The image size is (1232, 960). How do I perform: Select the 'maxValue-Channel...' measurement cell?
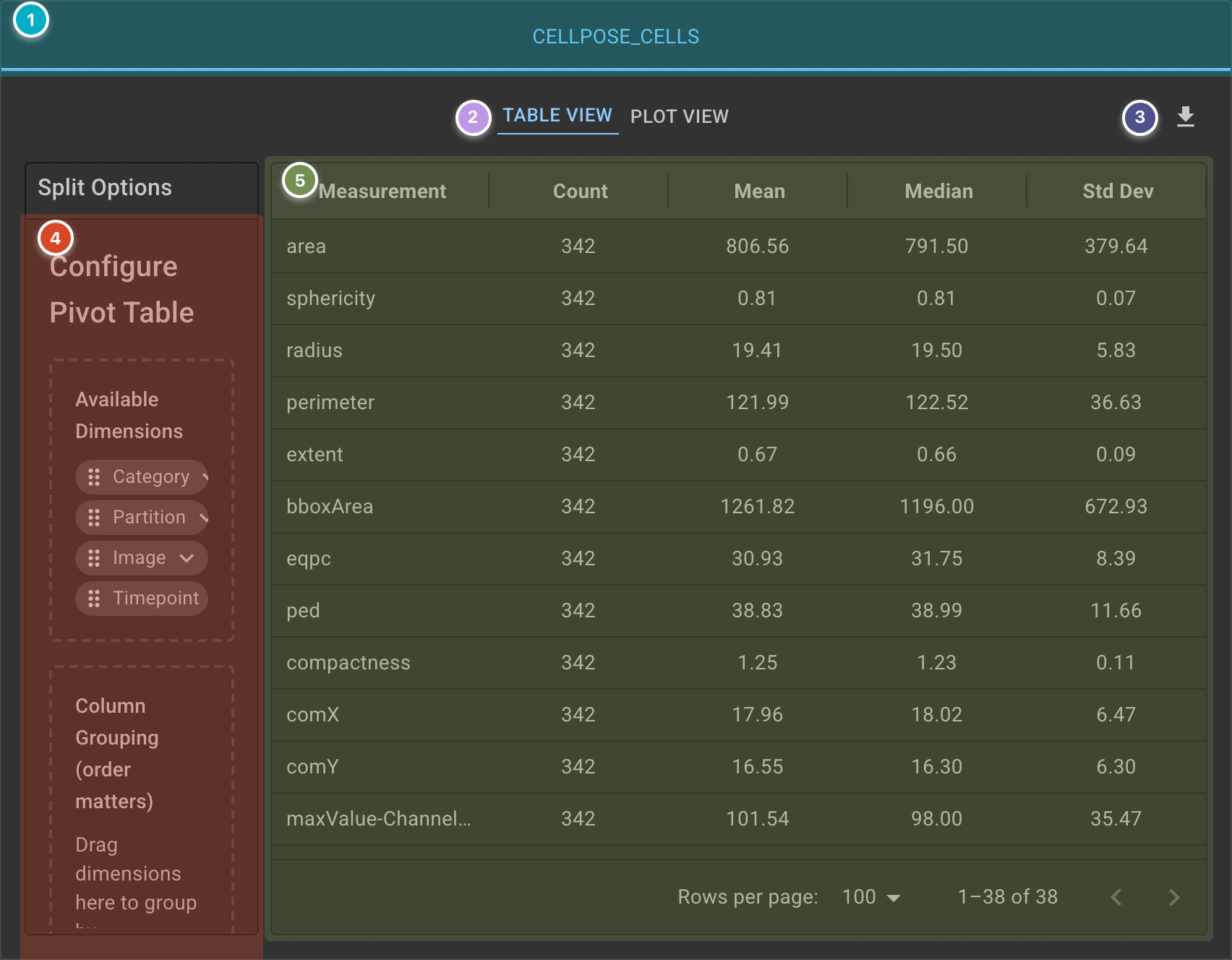(379, 819)
